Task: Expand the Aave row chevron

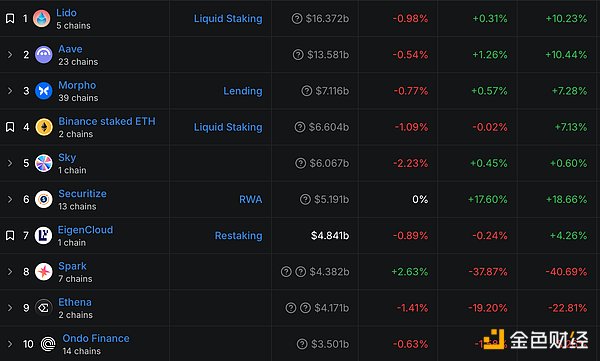Action: pyautogui.click(x=10, y=55)
